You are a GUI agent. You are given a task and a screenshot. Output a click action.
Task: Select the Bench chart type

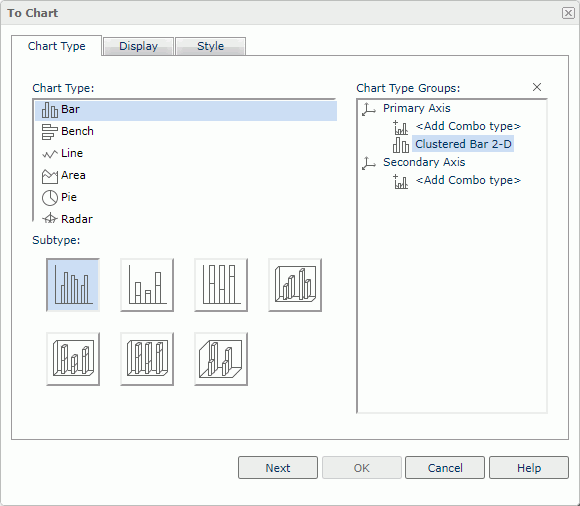(x=186, y=131)
